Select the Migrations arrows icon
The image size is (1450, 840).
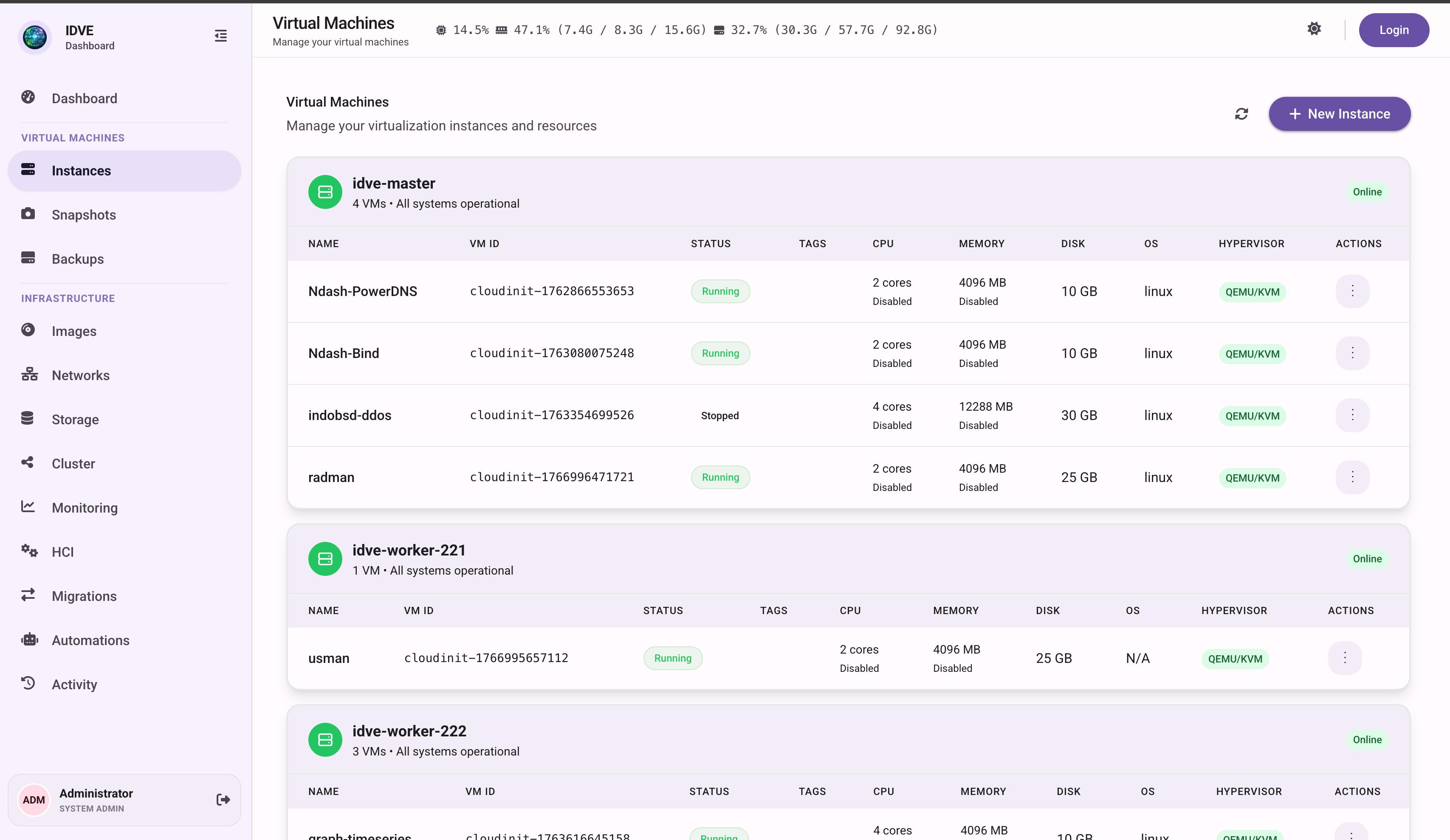coord(29,595)
